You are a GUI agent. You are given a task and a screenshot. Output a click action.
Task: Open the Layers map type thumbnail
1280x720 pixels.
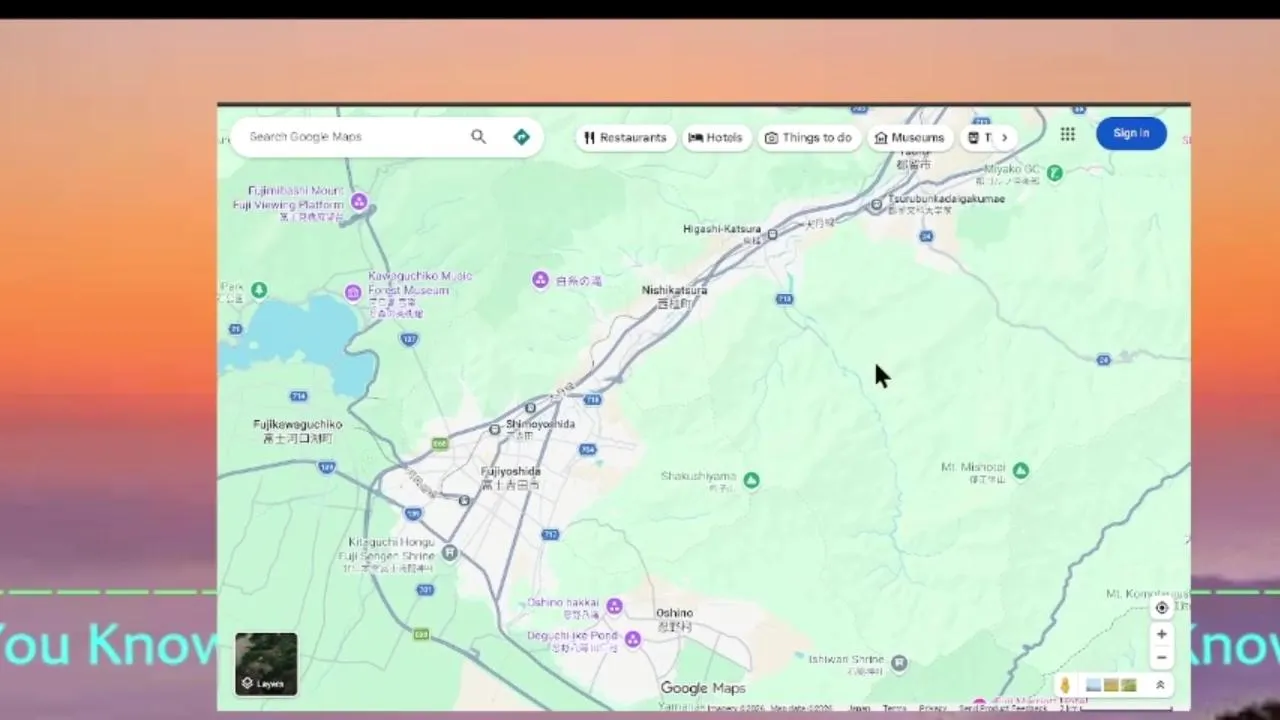point(267,664)
